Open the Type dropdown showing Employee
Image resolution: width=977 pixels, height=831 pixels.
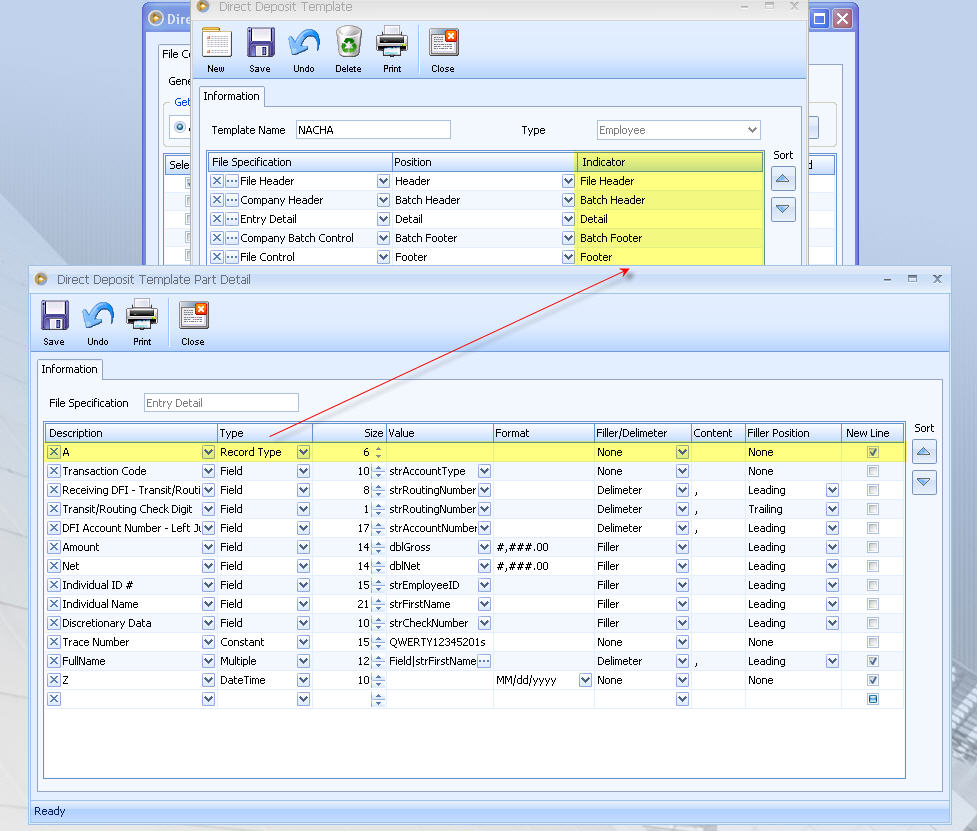click(x=752, y=130)
